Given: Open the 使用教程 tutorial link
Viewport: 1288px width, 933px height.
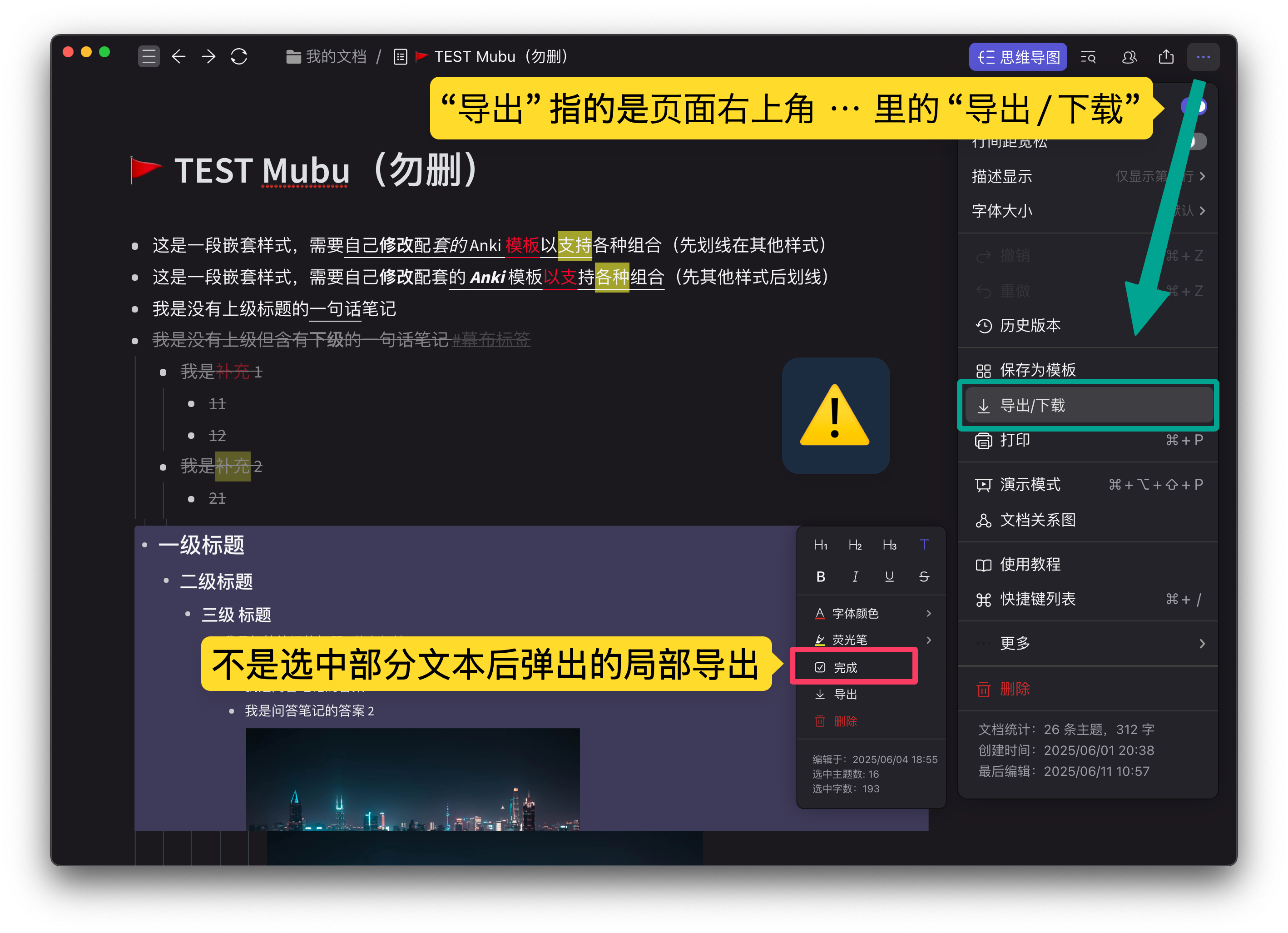Looking at the screenshot, I should point(1030,565).
